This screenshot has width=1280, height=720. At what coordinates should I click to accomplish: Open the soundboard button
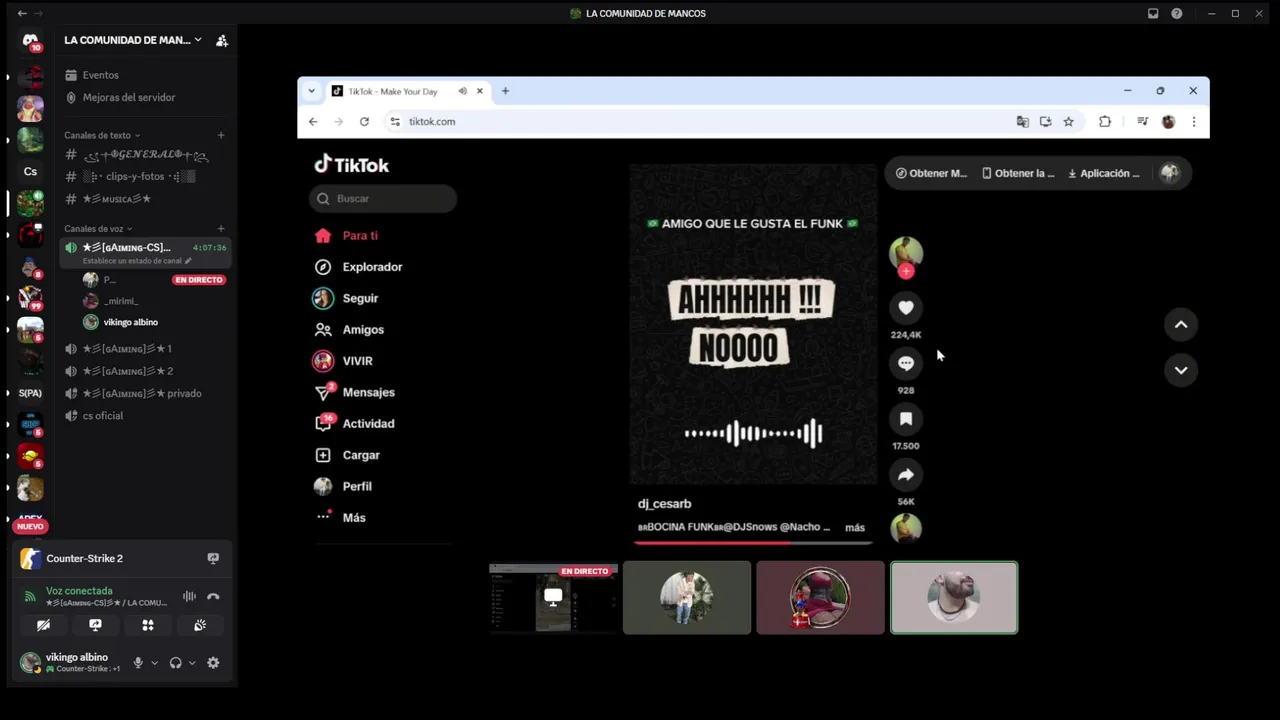200,625
